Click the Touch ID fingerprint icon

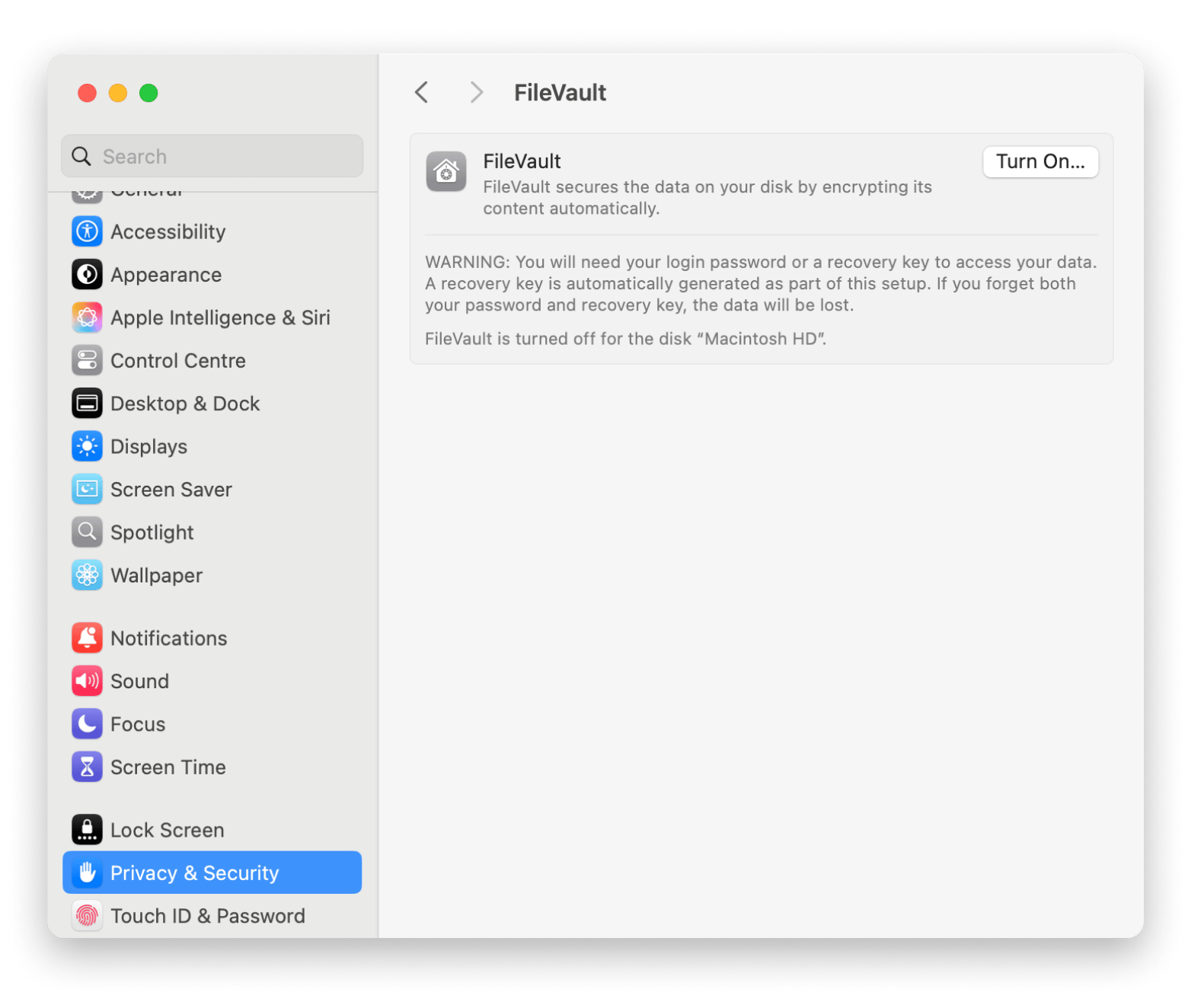point(87,916)
